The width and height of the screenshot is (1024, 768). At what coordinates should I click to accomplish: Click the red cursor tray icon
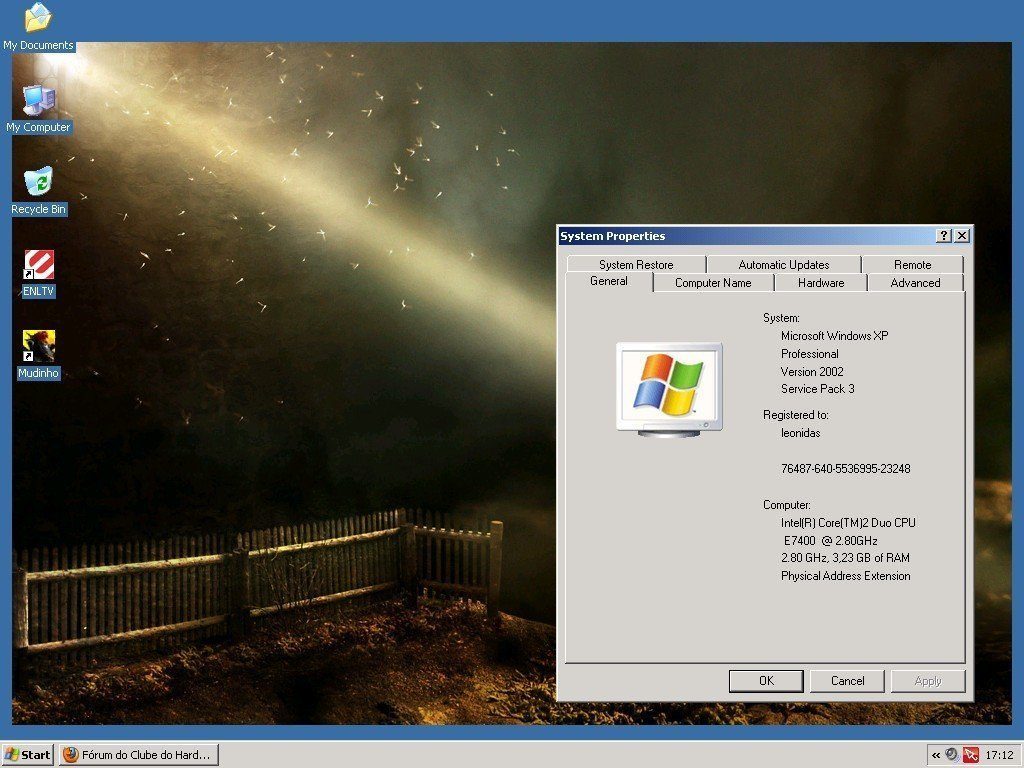click(x=970, y=755)
